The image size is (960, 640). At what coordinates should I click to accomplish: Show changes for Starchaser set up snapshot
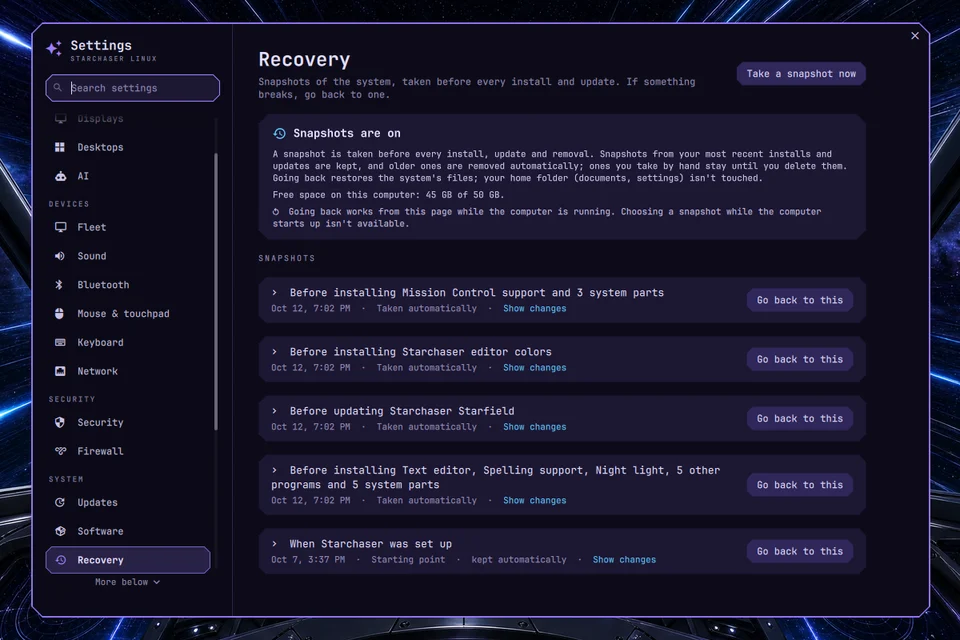[624, 560]
